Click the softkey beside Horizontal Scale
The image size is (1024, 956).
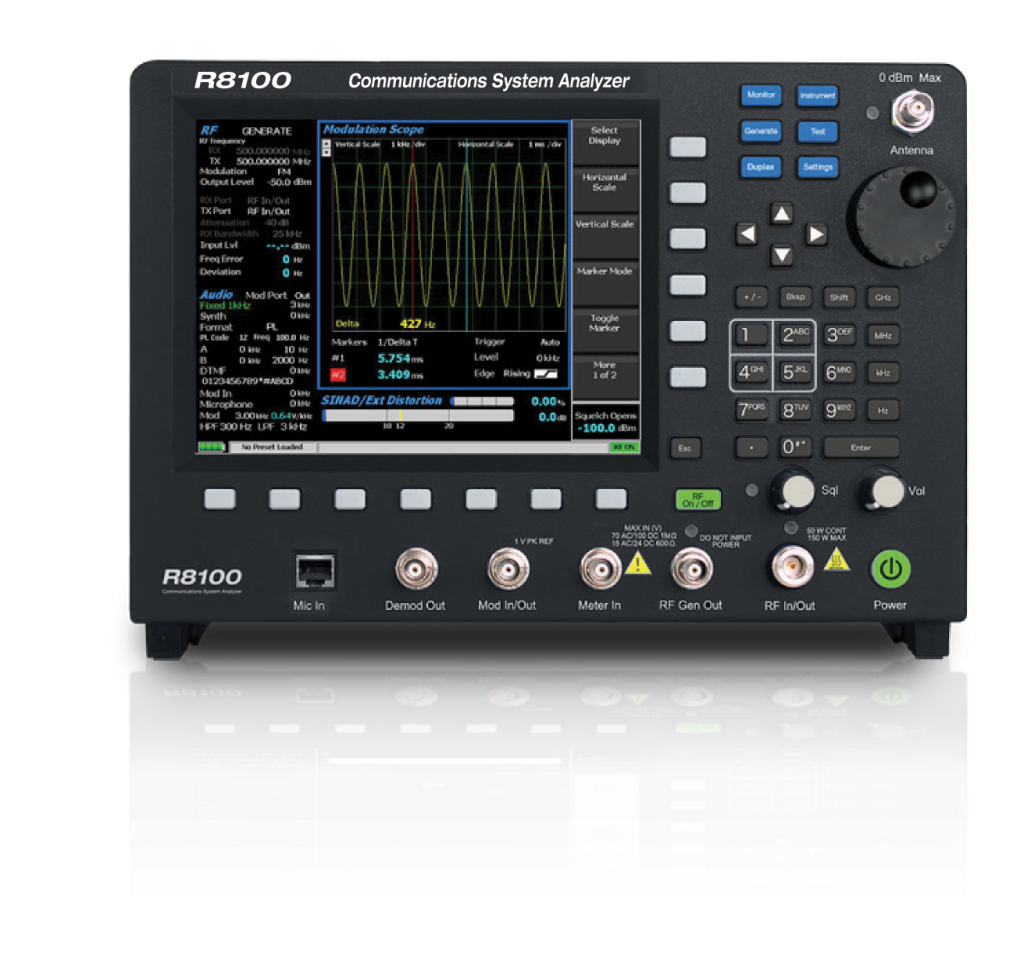point(688,193)
